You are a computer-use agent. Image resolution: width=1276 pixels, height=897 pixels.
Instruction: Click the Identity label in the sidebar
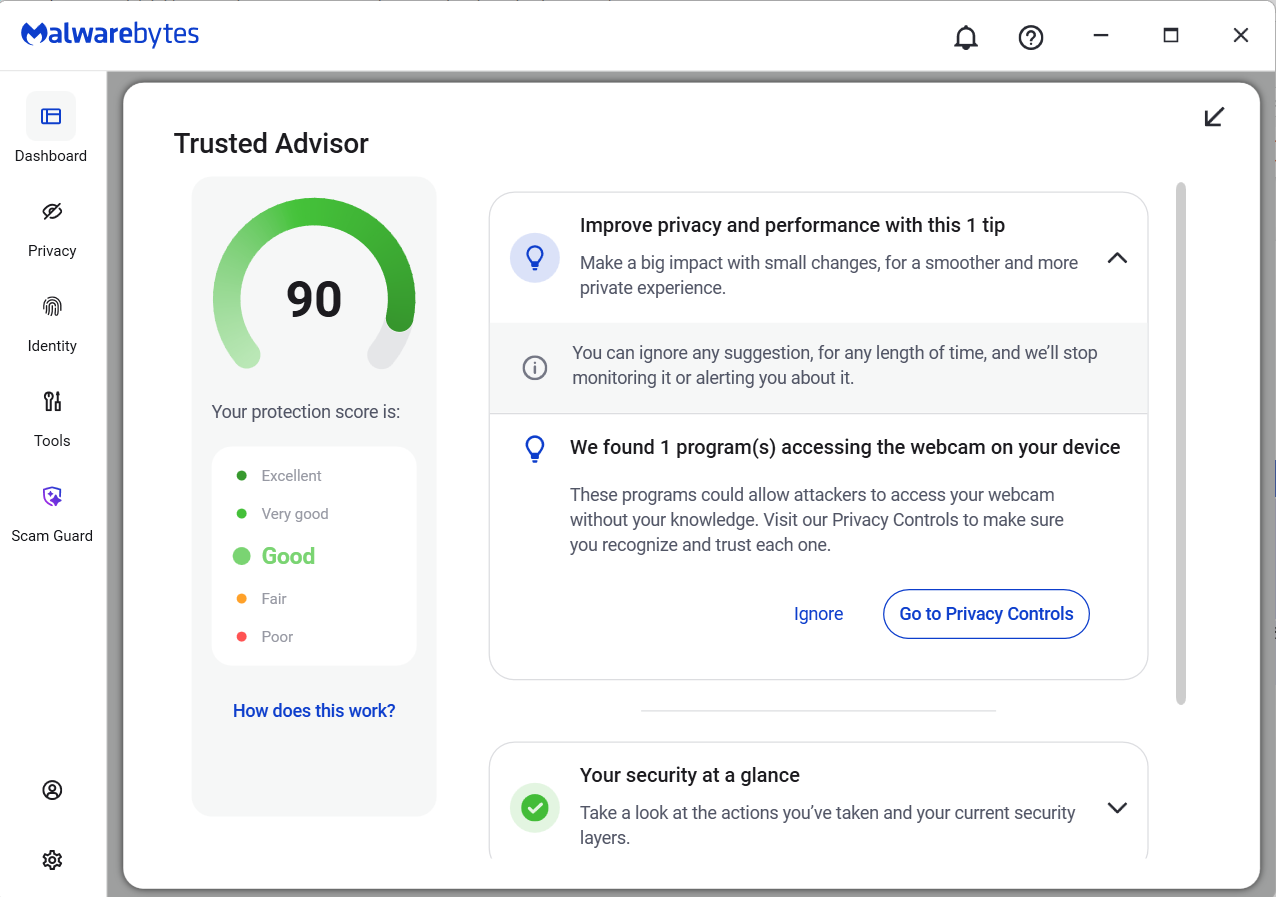point(52,346)
